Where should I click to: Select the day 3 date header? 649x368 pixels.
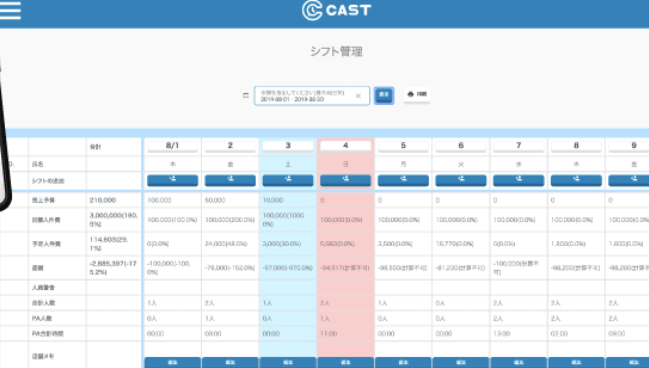click(x=288, y=146)
